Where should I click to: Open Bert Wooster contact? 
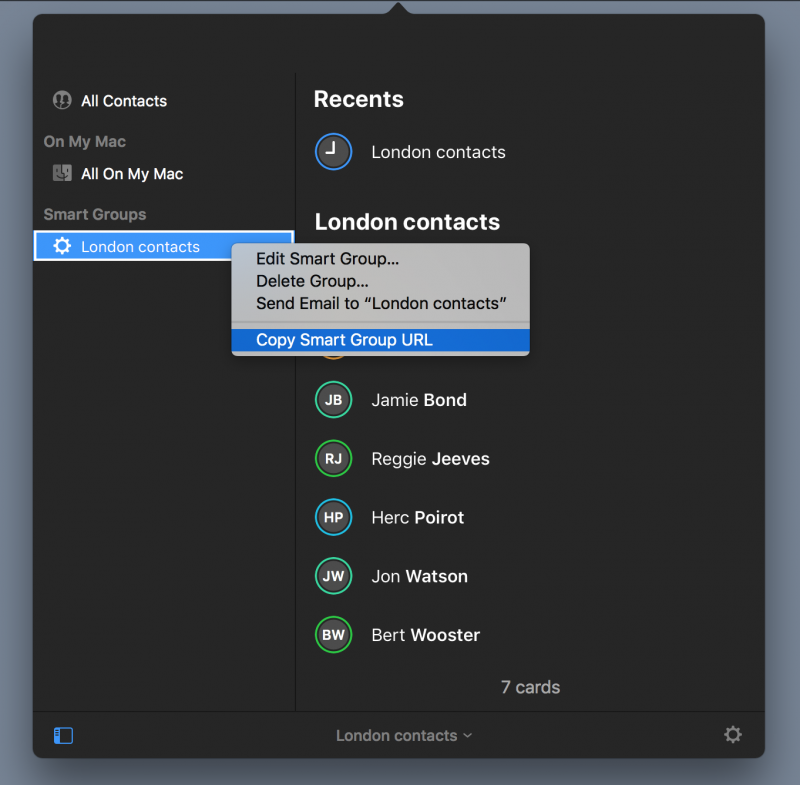click(x=426, y=635)
